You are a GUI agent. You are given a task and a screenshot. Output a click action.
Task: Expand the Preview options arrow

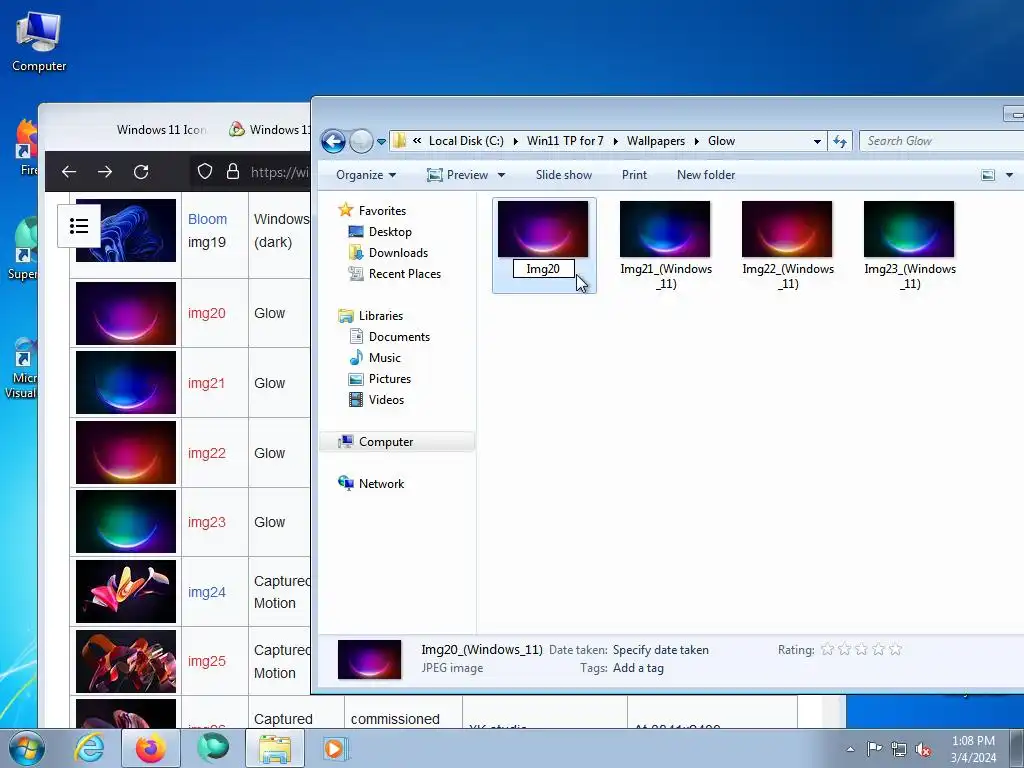[502, 175]
